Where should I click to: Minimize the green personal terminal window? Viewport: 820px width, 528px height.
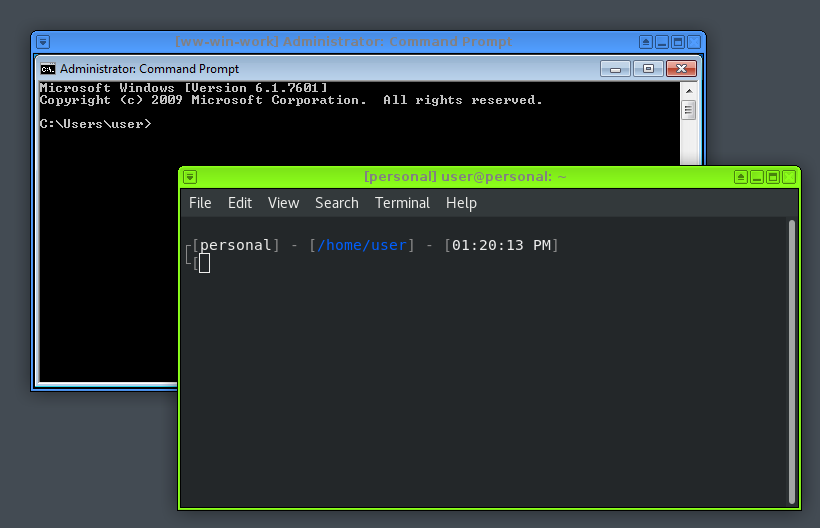click(x=757, y=177)
